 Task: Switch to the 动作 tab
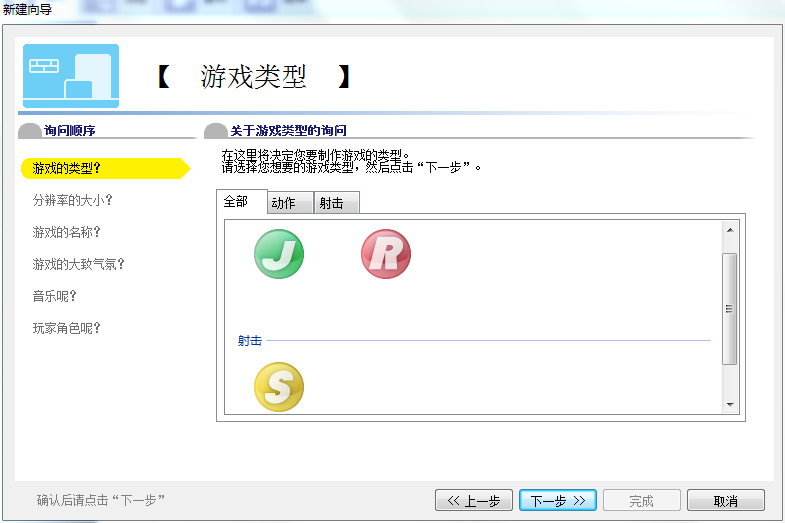[x=290, y=203]
